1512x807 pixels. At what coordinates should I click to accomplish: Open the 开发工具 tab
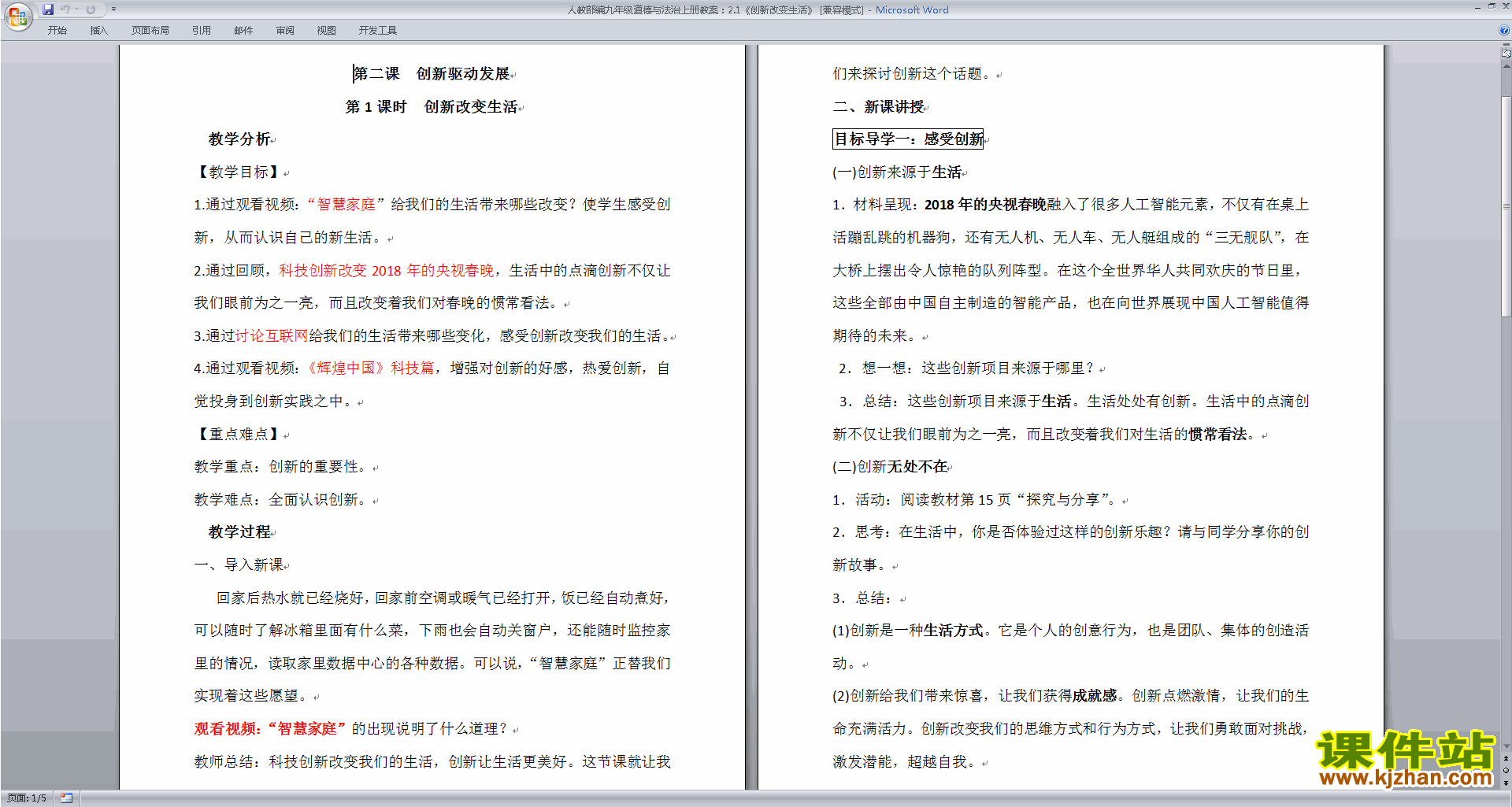click(377, 30)
